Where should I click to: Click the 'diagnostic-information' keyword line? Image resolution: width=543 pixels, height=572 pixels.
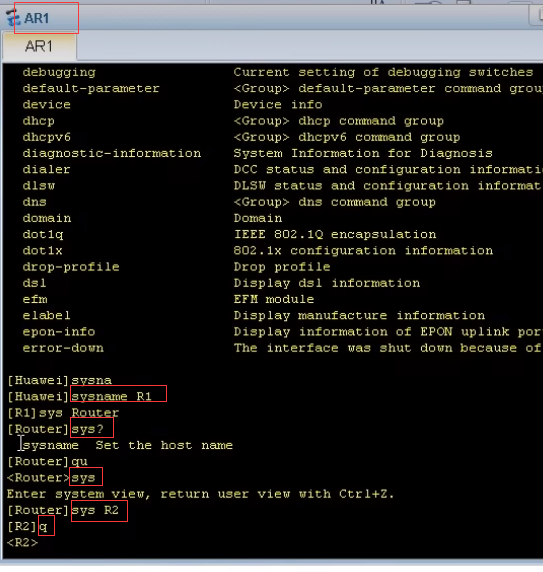coord(112,153)
